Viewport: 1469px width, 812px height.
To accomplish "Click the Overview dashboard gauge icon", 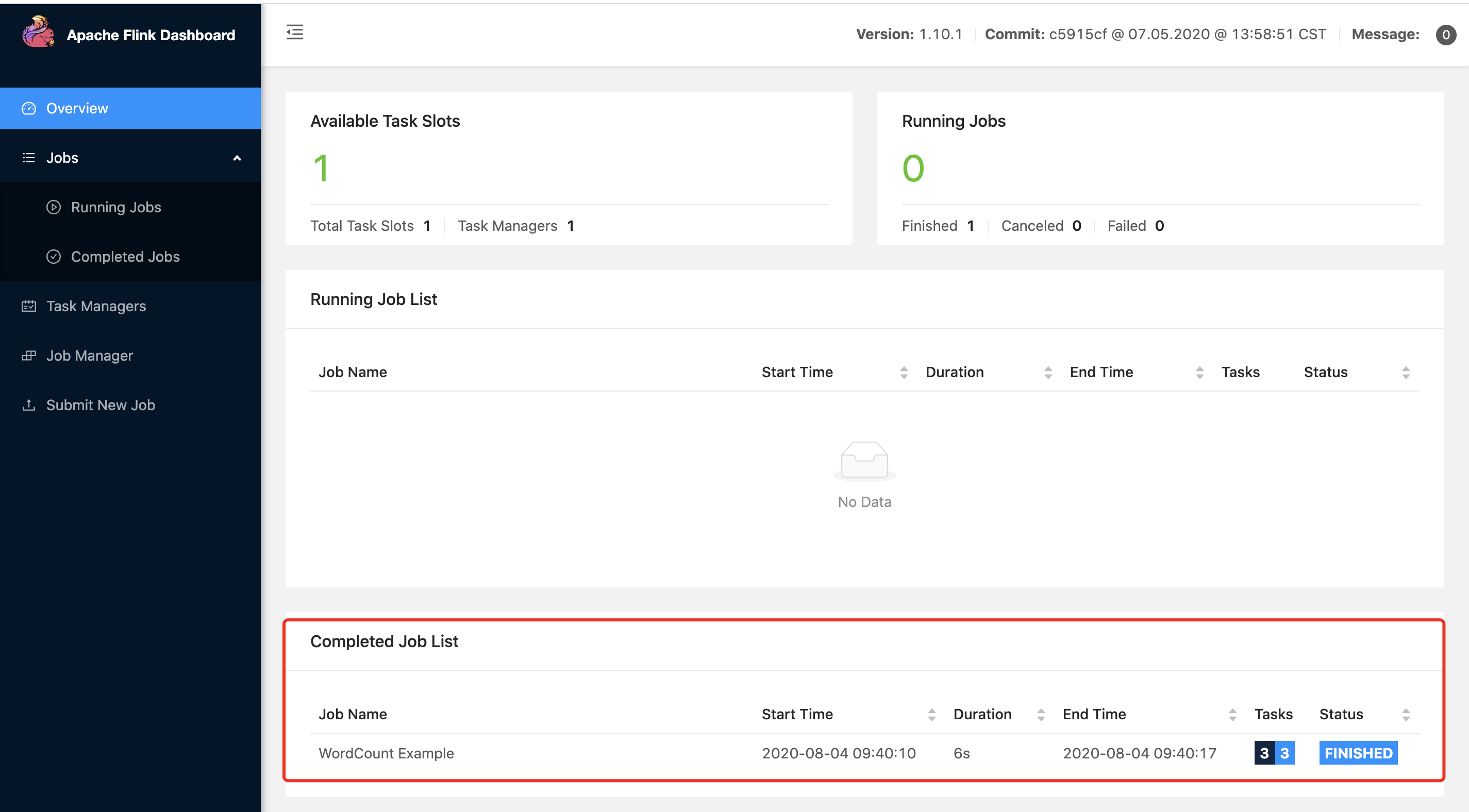I will (28, 108).
